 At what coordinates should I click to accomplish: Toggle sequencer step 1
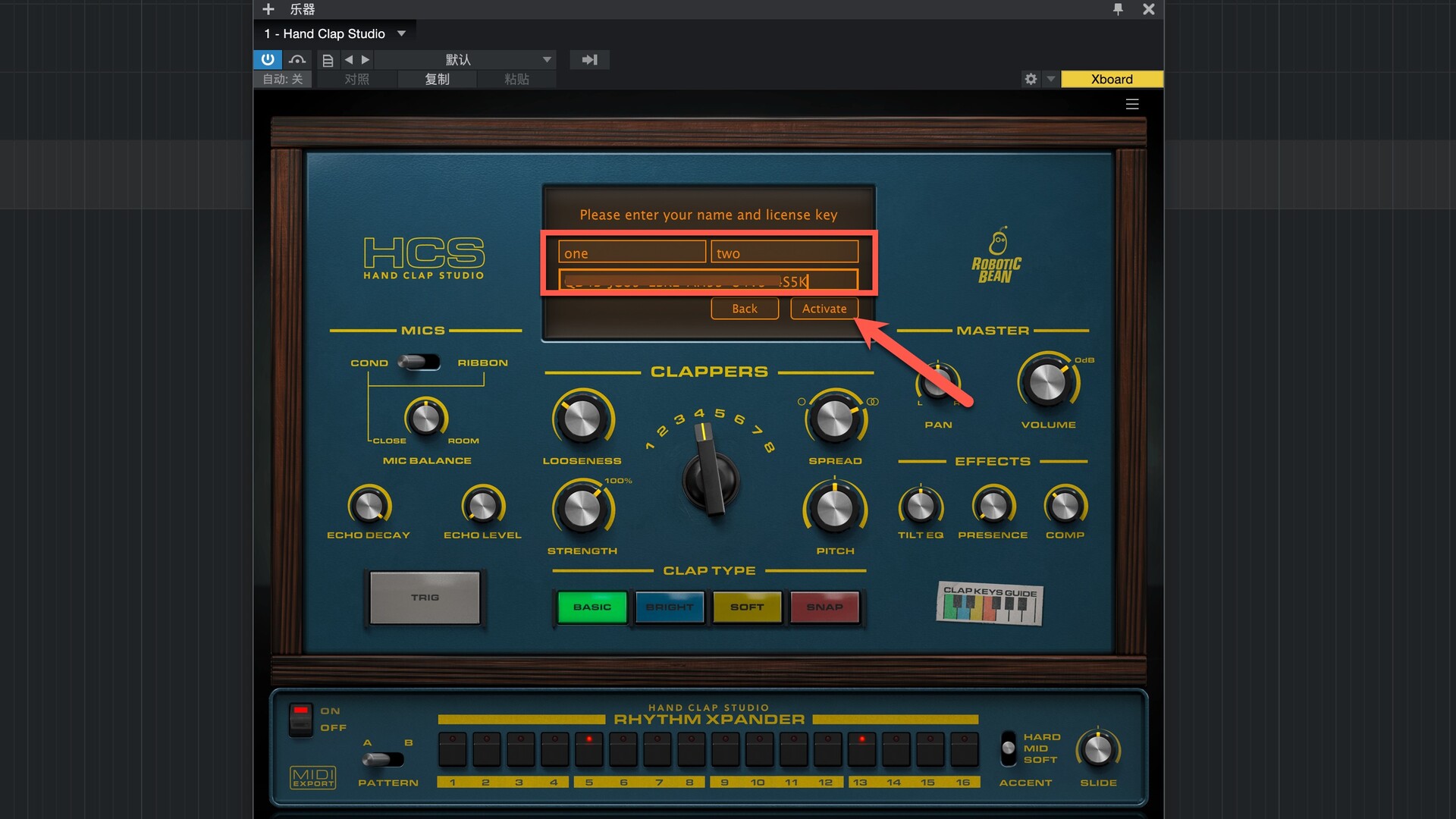[453, 748]
